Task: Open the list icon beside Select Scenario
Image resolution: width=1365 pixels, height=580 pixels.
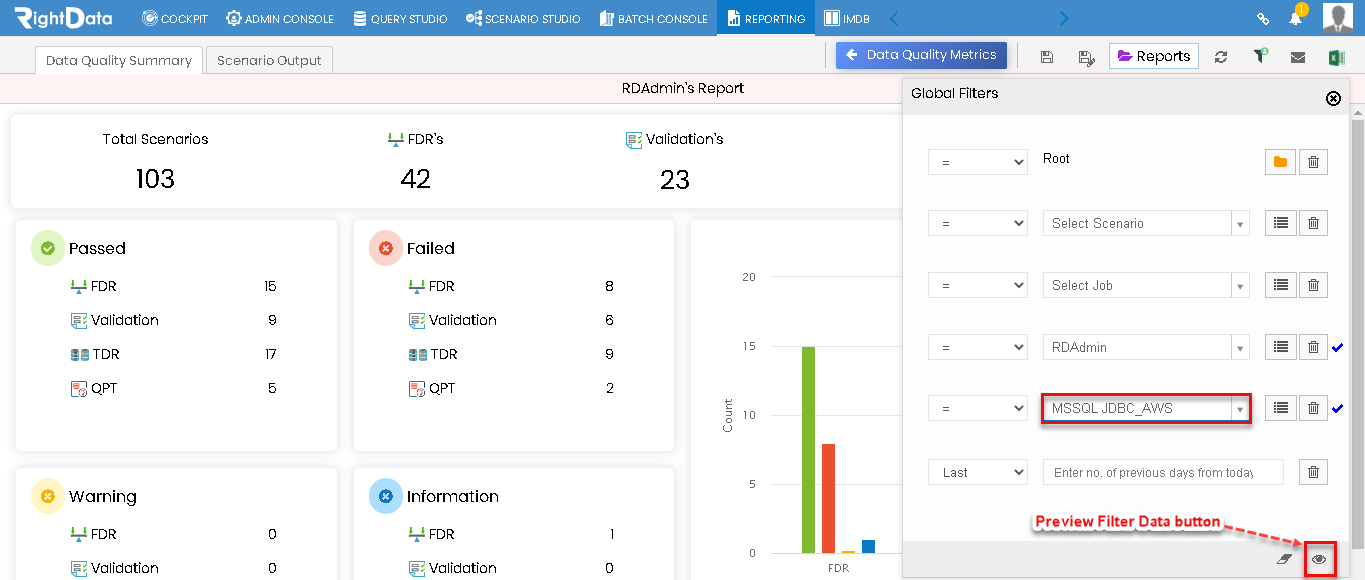Action: point(1280,223)
